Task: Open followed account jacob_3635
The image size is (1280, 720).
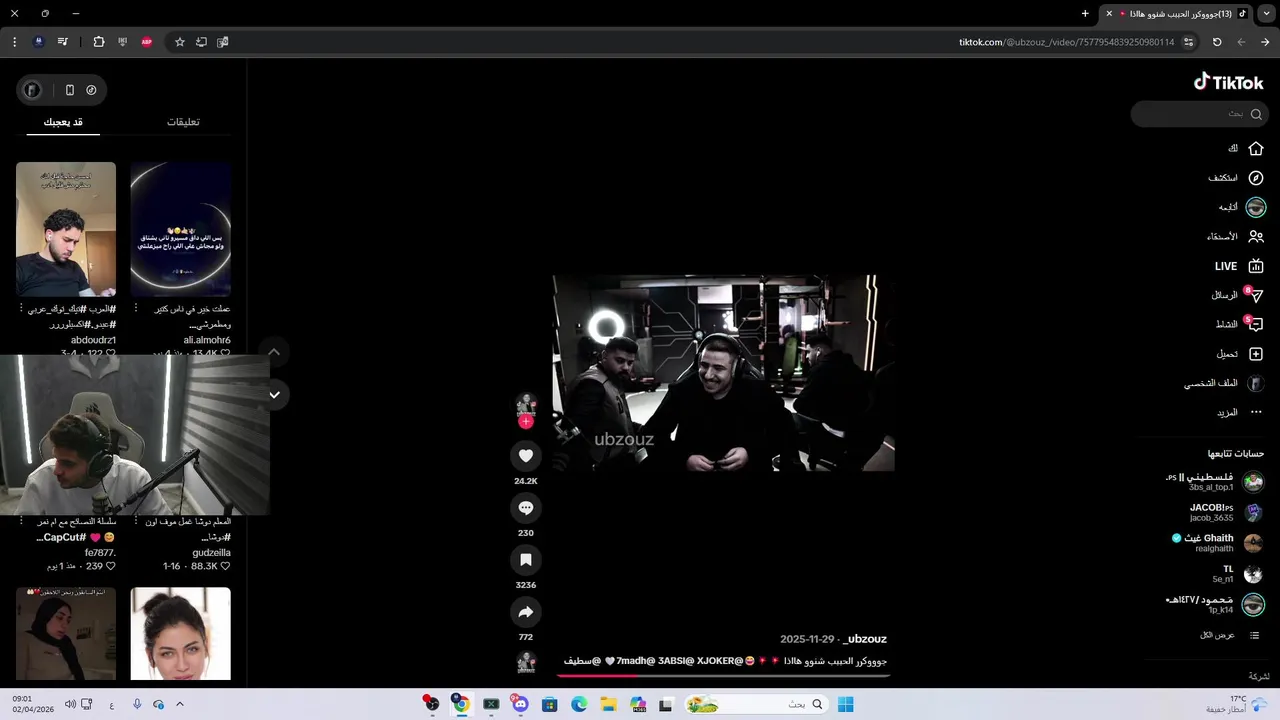Action: point(1211,518)
